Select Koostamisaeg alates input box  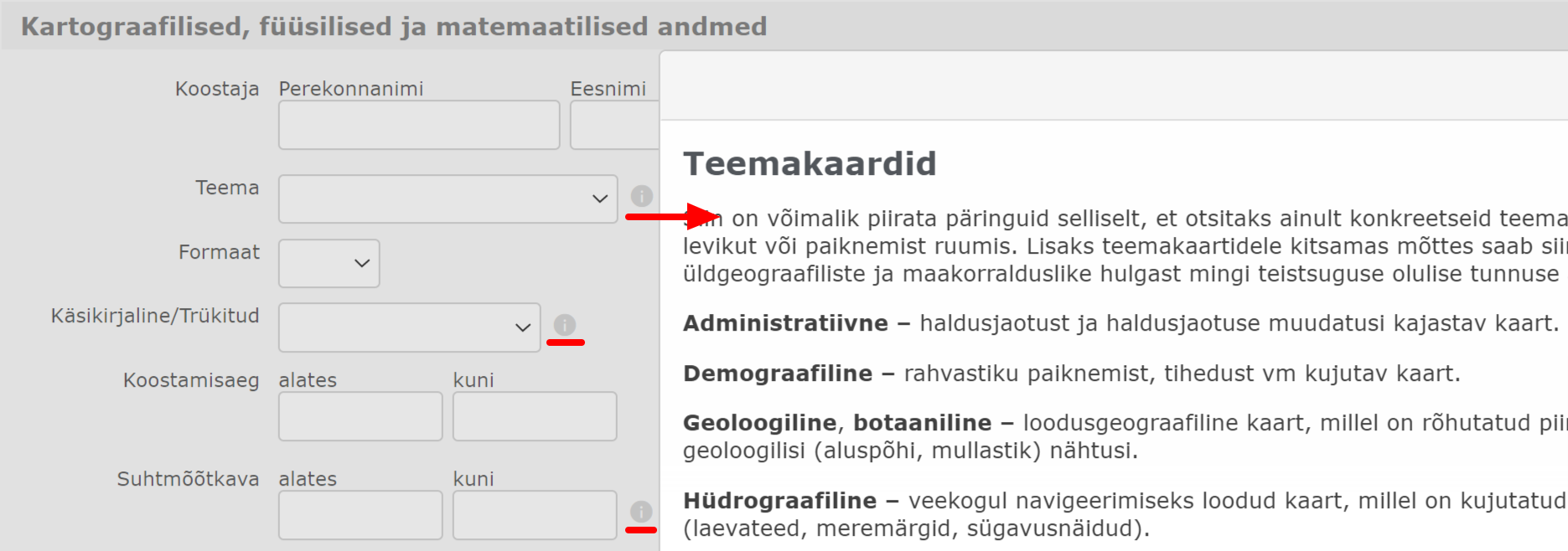pyautogui.click(x=360, y=416)
